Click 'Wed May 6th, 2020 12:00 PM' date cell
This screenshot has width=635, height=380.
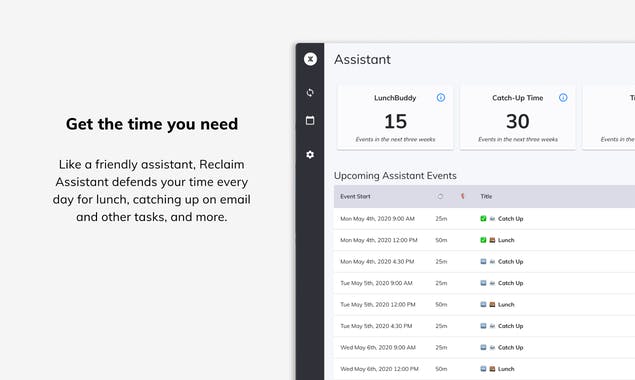[379, 369]
